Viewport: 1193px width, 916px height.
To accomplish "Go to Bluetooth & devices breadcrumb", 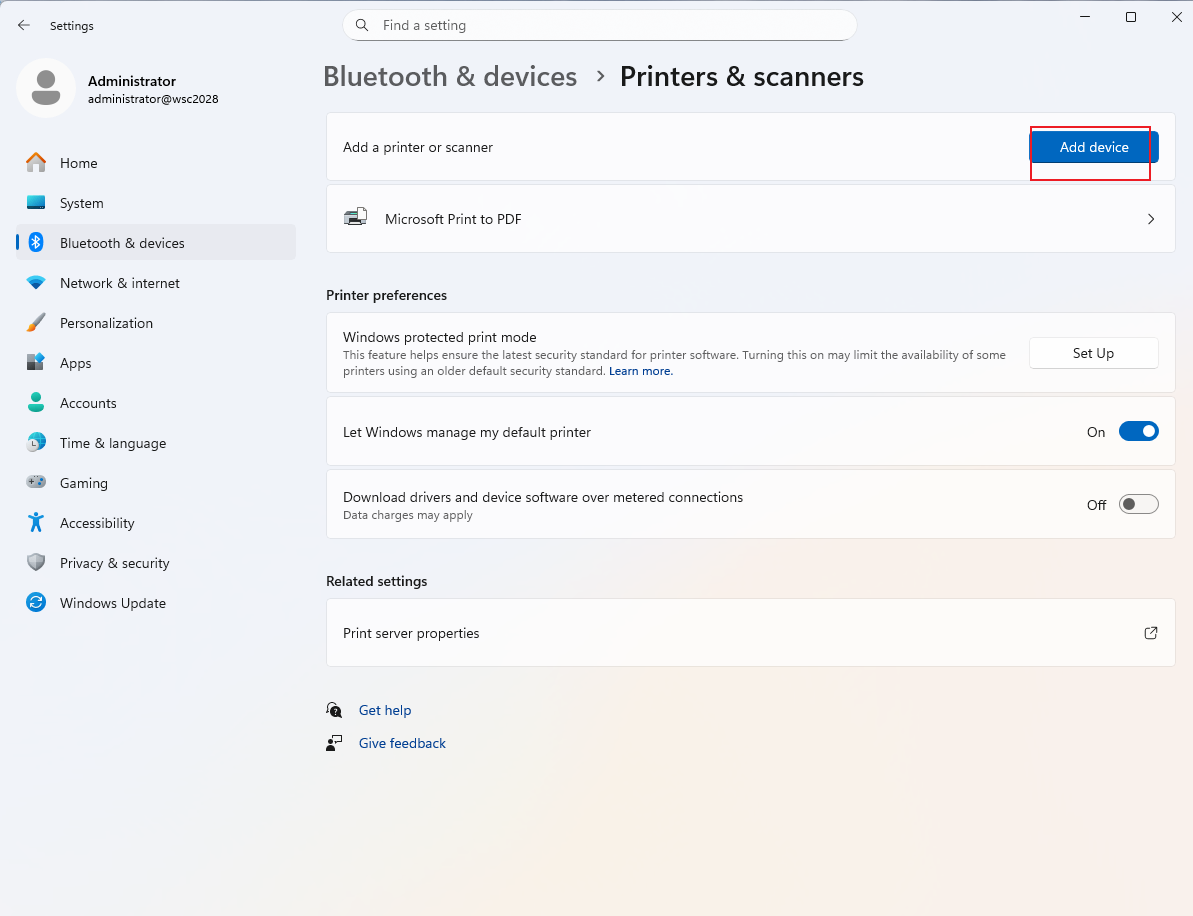I will pyautogui.click(x=450, y=77).
